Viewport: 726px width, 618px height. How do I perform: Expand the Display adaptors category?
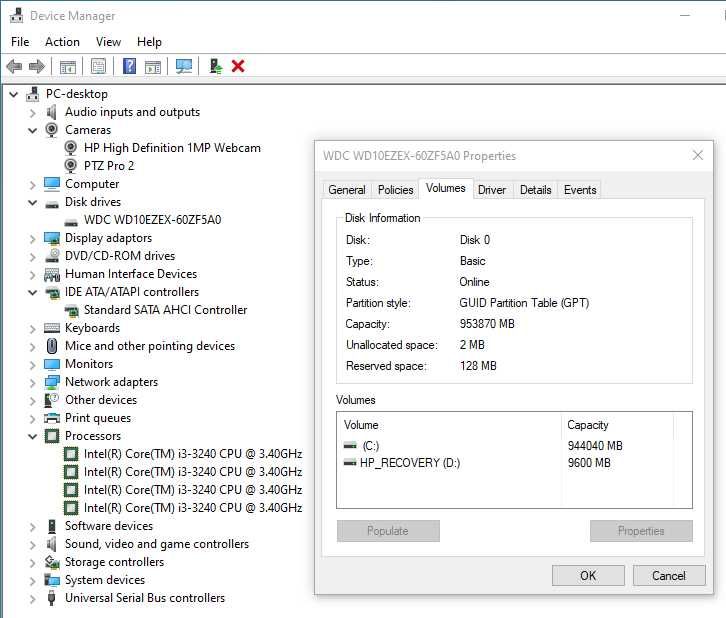(x=32, y=238)
